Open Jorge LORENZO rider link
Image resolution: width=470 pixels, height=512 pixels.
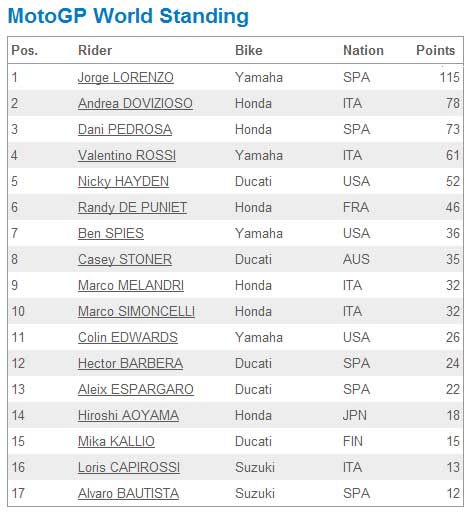coord(126,77)
